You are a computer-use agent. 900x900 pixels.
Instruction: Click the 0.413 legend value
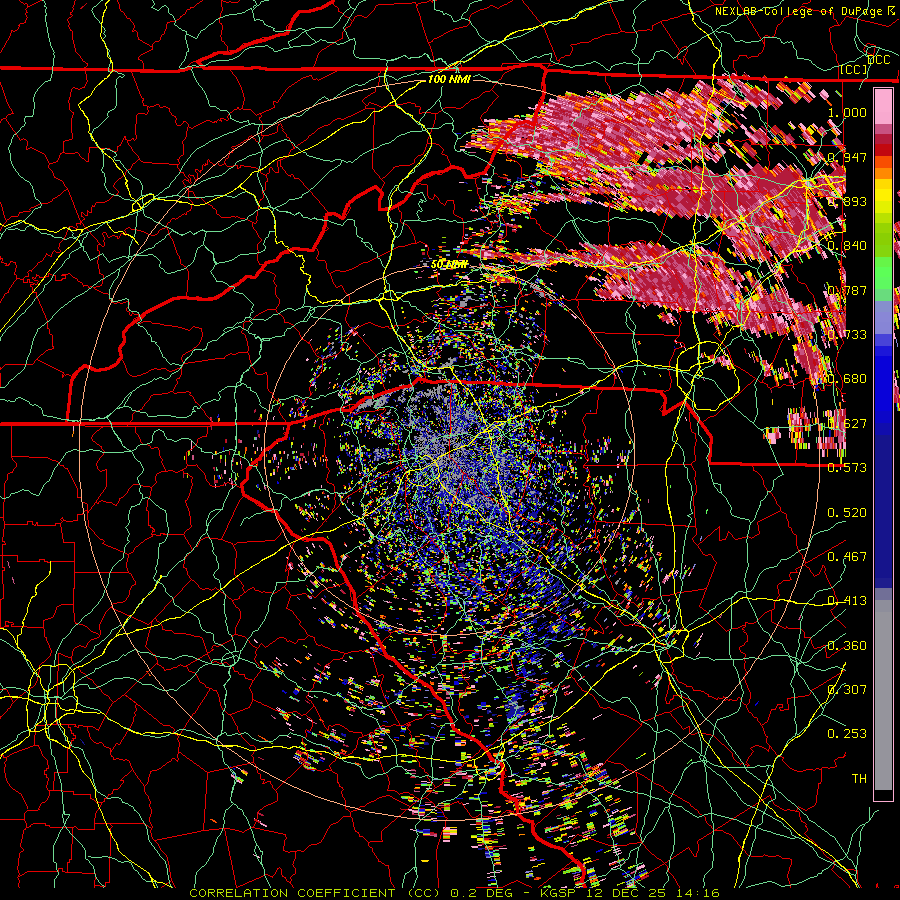pos(847,600)
